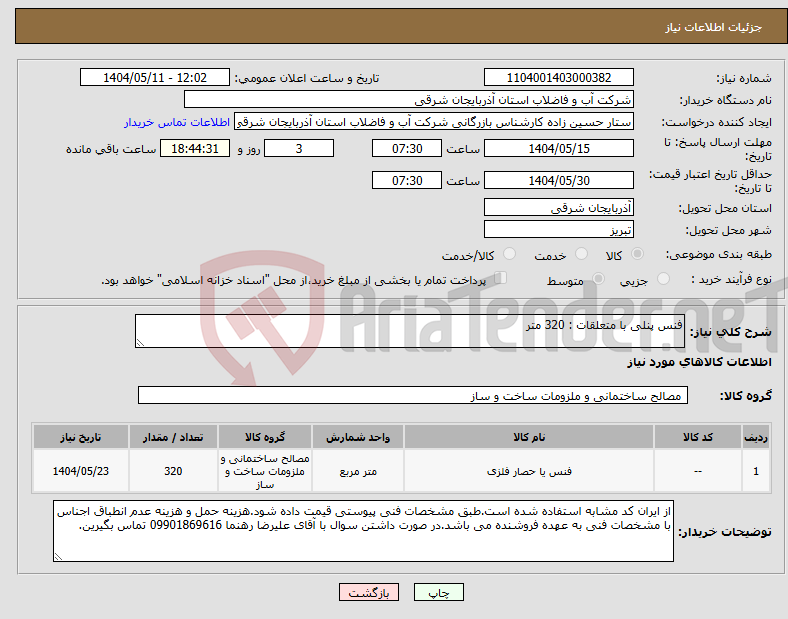Click the گروه کالا table column header
The height and width of the screenshot is (619, 788).
click(265, 437)
